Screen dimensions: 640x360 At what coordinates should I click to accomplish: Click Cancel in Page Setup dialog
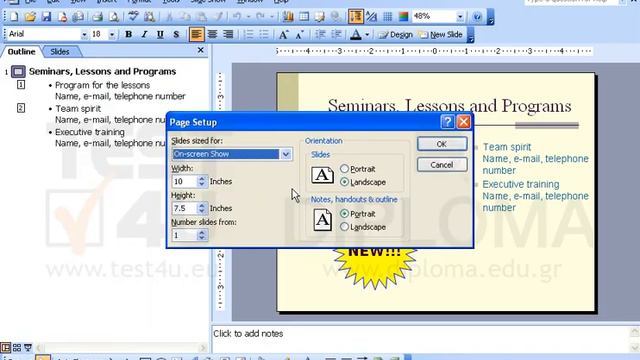[x=442, y=165]
